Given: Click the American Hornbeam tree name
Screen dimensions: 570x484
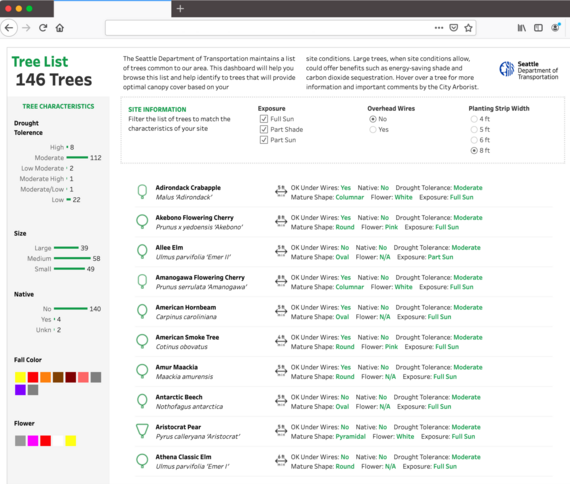Looking at the screenshot, I should (186, 307).
